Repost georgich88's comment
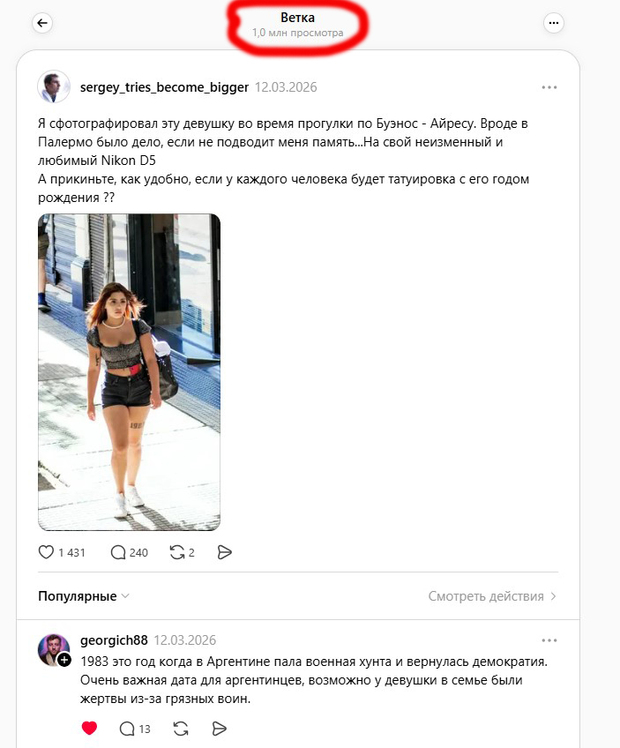Image resolution: width=620 pixels, height=748 pixels. point(180,728)
